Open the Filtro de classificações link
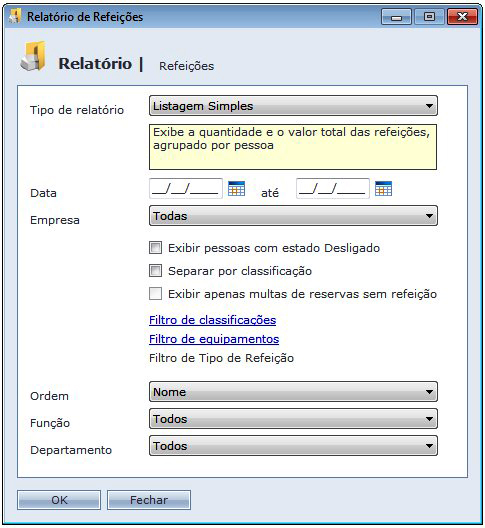Viewport: 485px width, 528px height. pyautogui.click(x=213, y=320)
